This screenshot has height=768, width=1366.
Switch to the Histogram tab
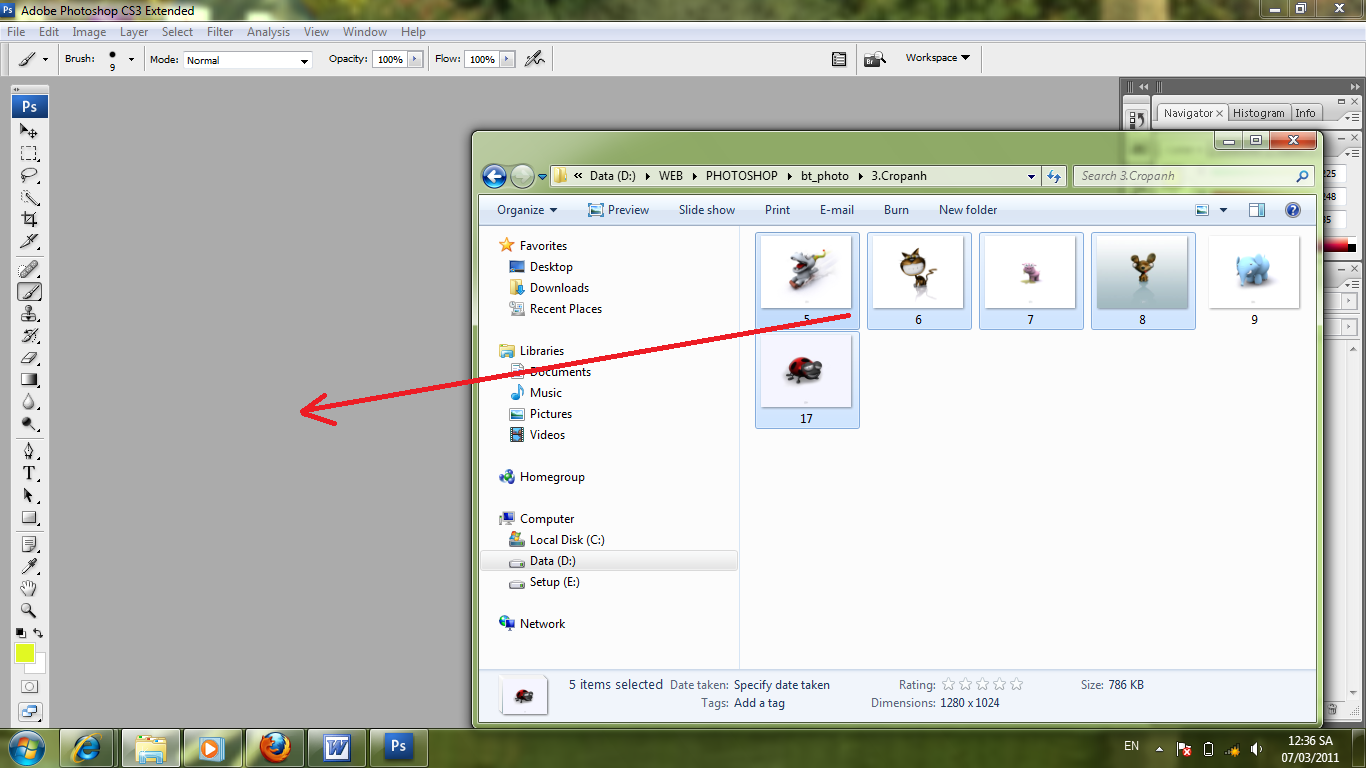1258,113
